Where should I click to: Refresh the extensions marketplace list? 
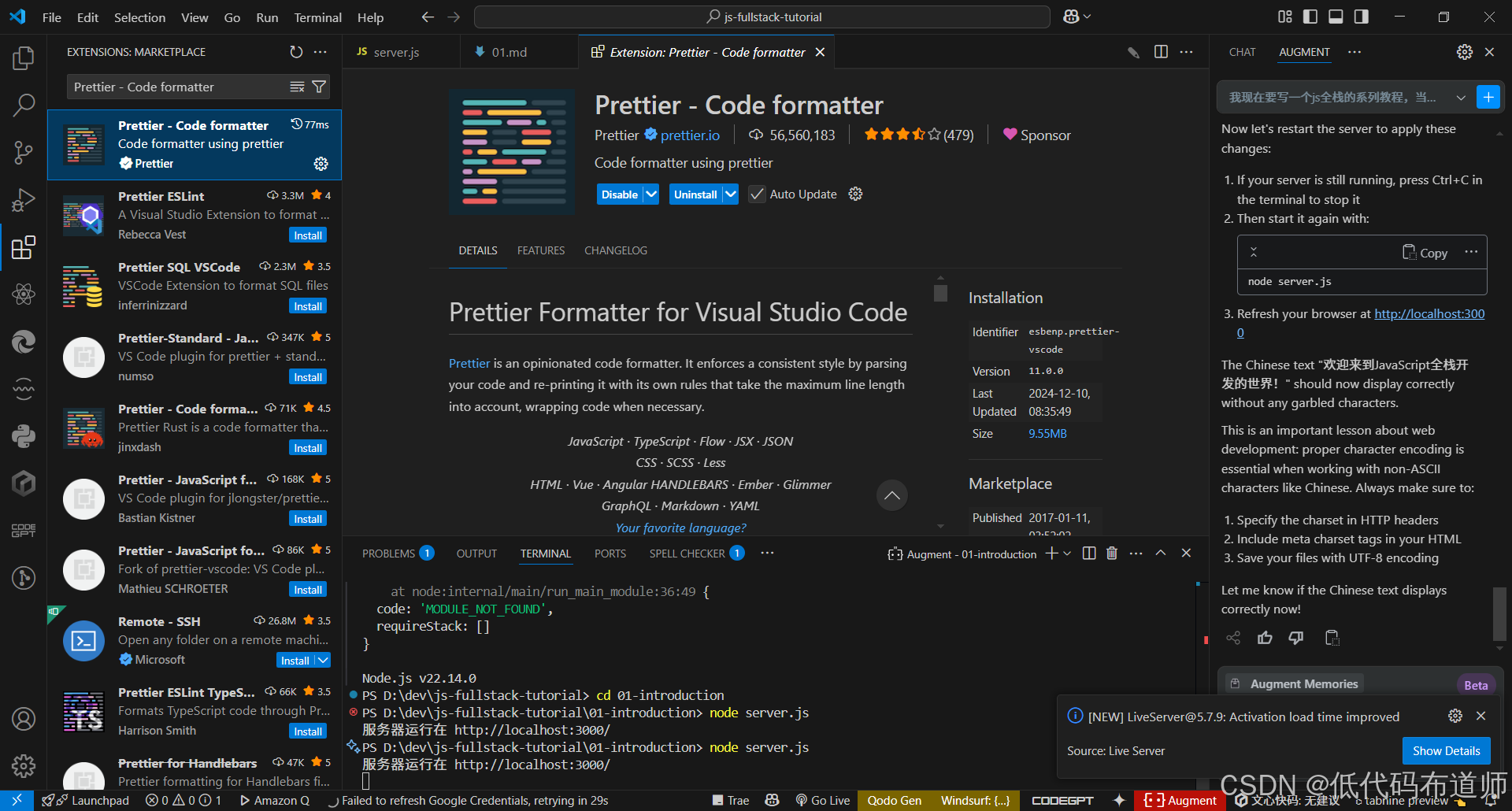(296, 52)
